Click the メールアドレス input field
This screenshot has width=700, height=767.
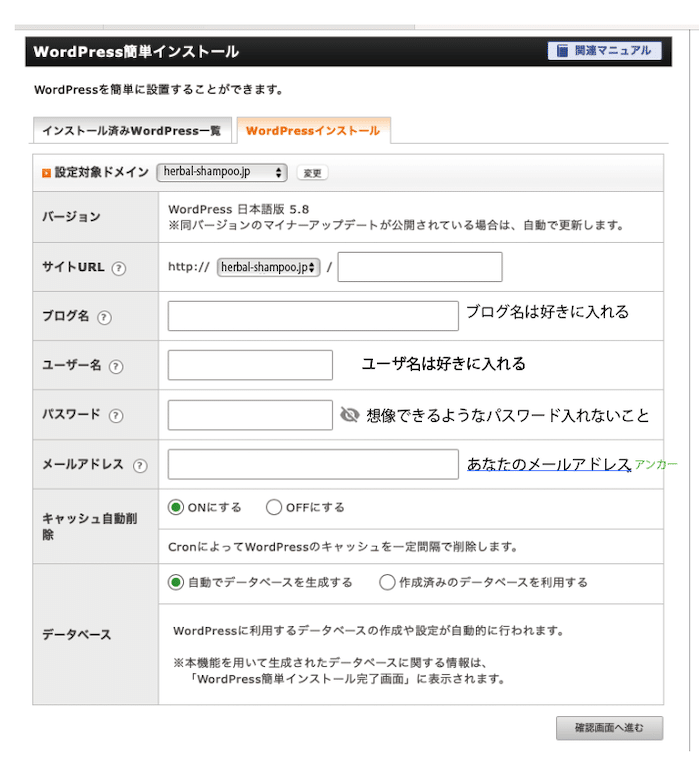pos(313,464)
